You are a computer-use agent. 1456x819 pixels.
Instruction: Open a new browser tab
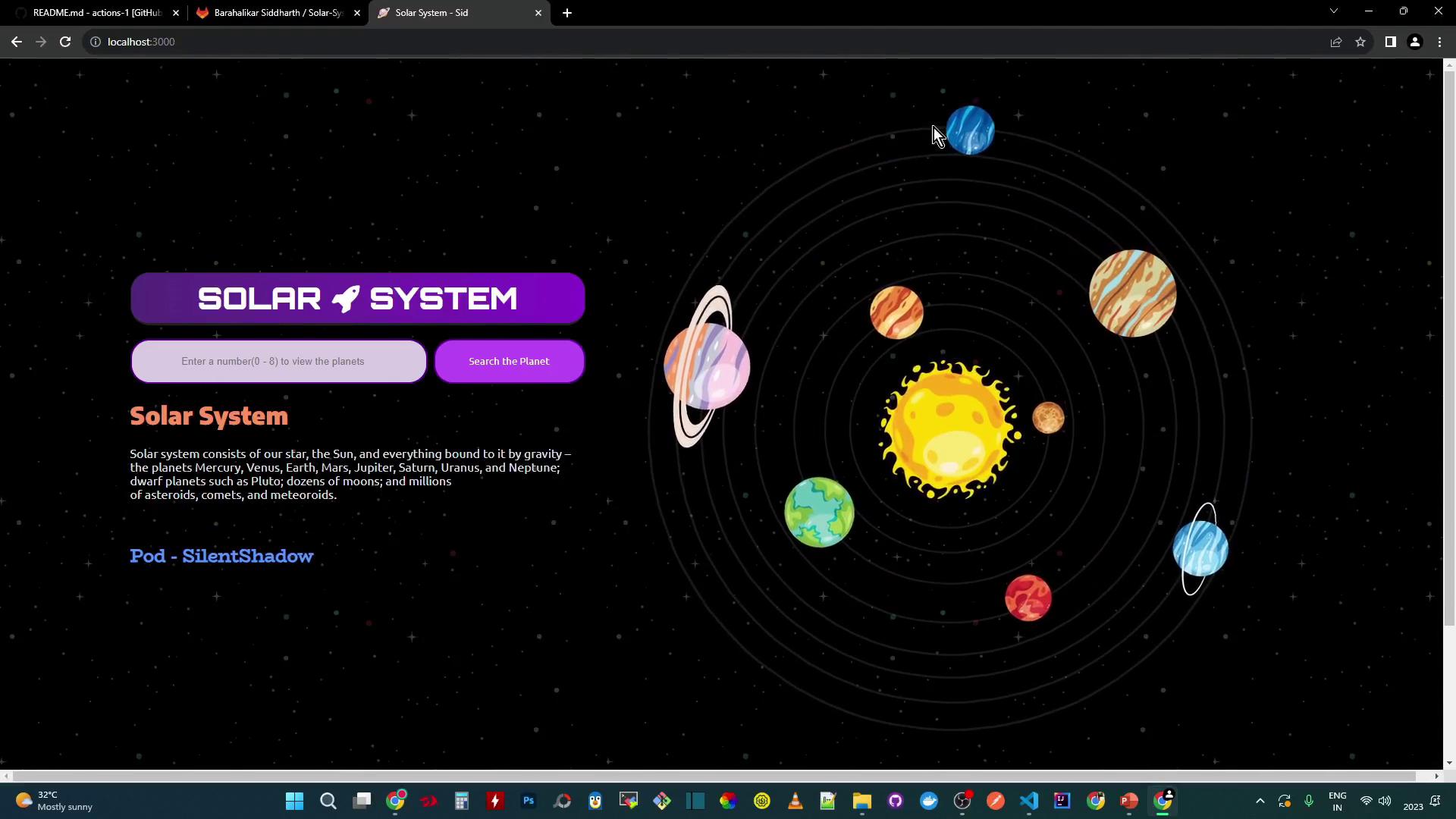(x=567, y=13)
